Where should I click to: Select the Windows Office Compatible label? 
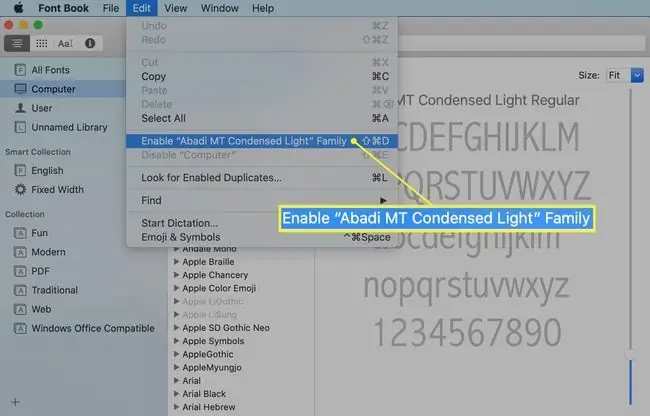[x=93, y=328]
